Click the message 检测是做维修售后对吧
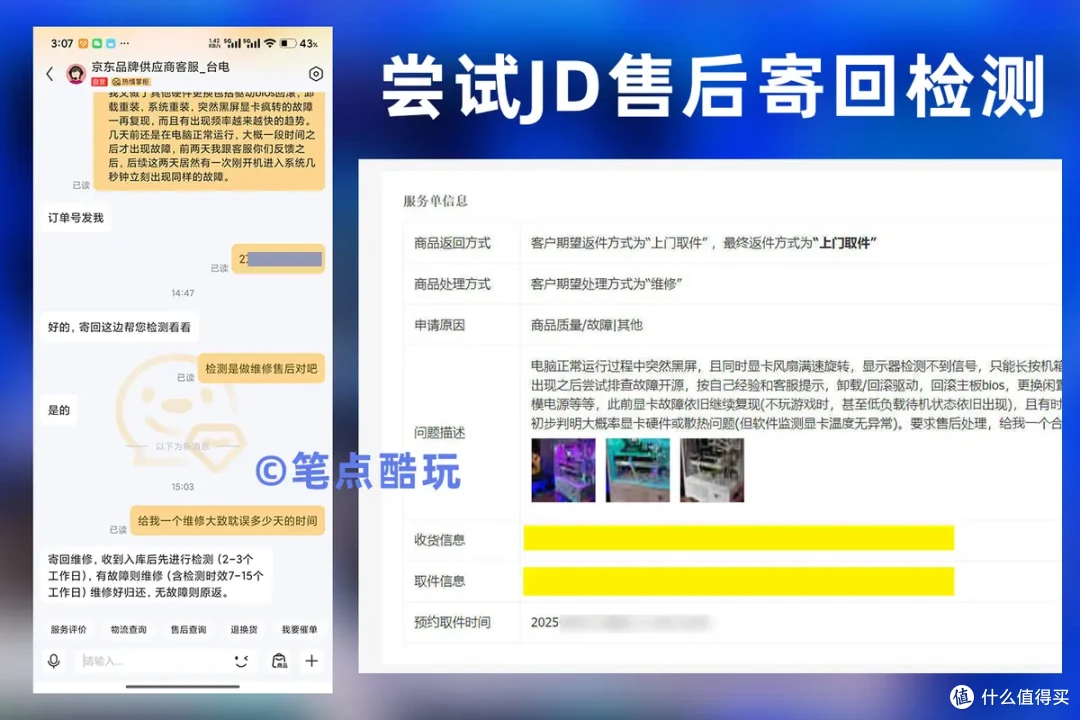This screenshot has width=1080, height=720. click(x=261, y=369)
